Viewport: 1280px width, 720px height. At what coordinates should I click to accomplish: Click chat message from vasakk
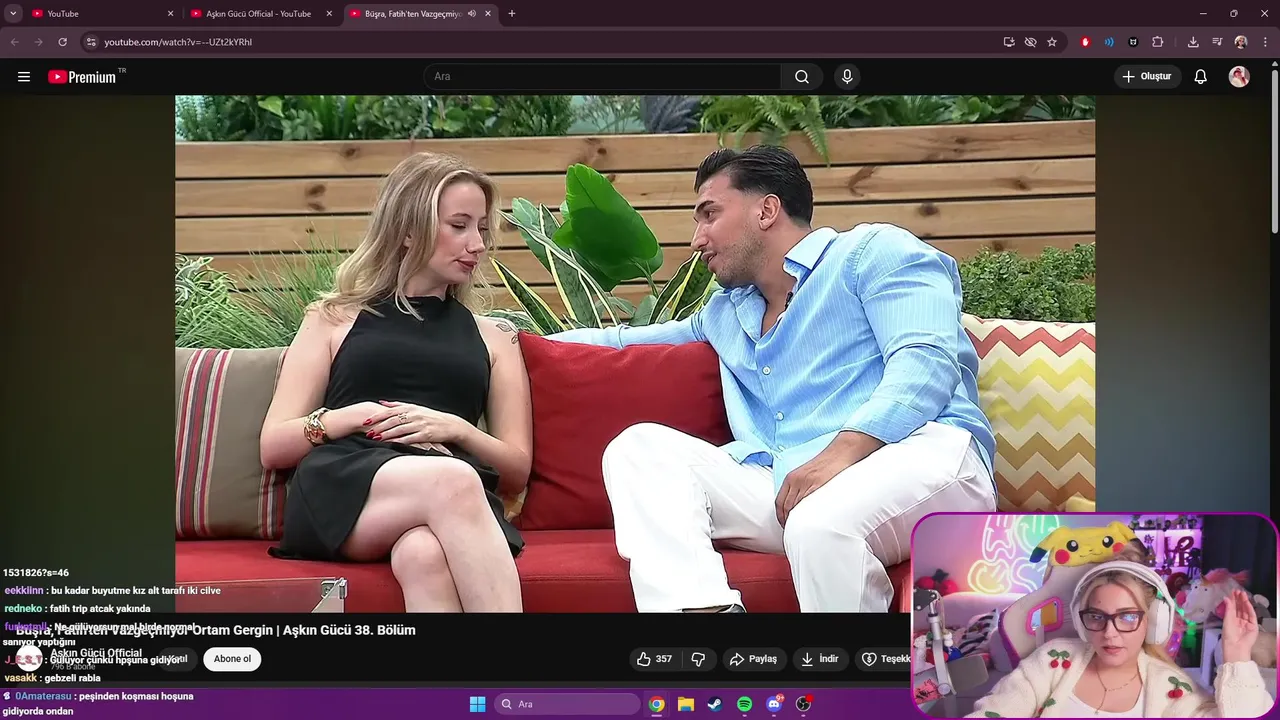tap(52, 677)
